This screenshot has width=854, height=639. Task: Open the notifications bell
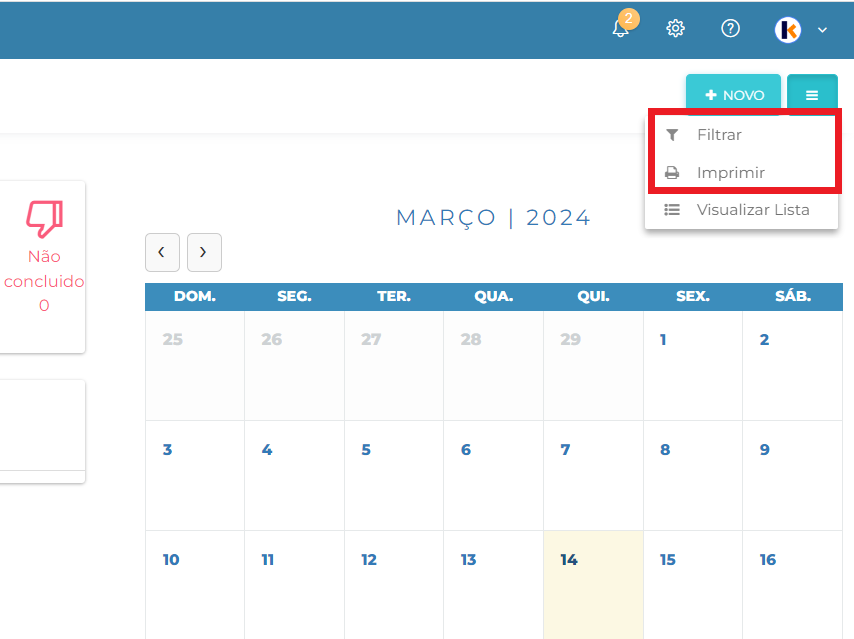(x=621, y=28)
